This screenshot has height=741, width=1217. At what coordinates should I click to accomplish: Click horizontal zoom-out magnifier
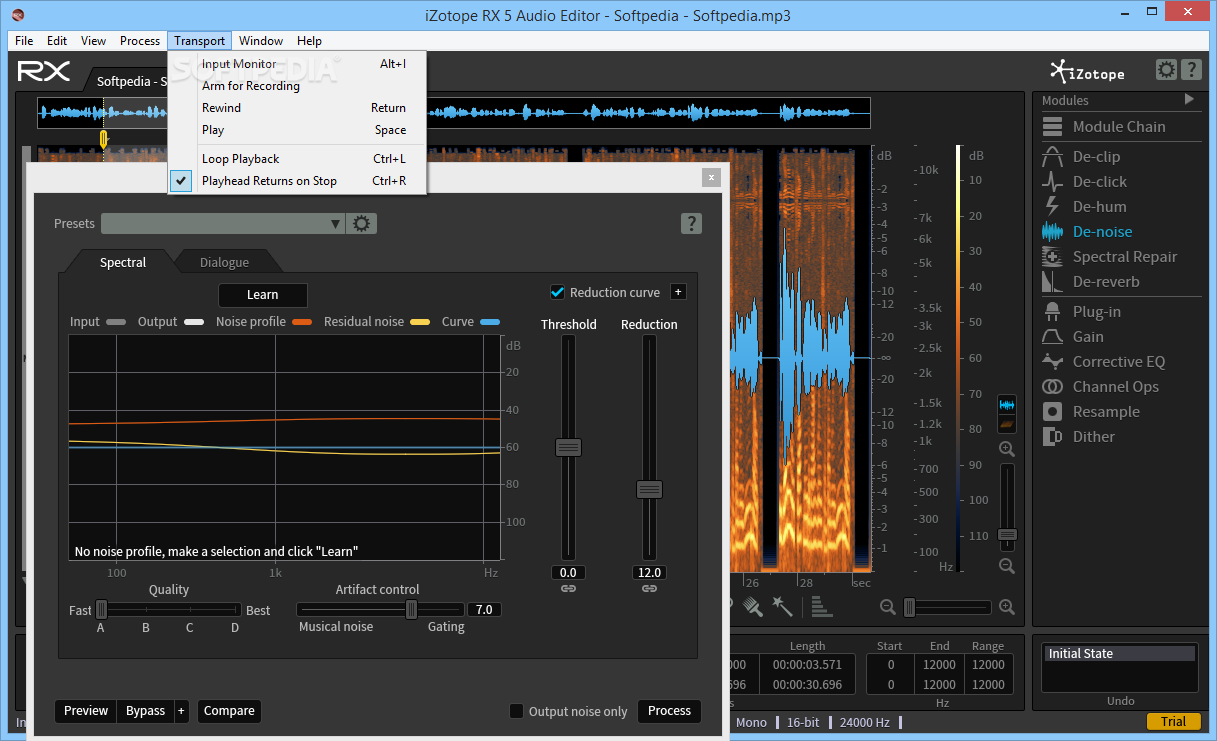point(888,607)
